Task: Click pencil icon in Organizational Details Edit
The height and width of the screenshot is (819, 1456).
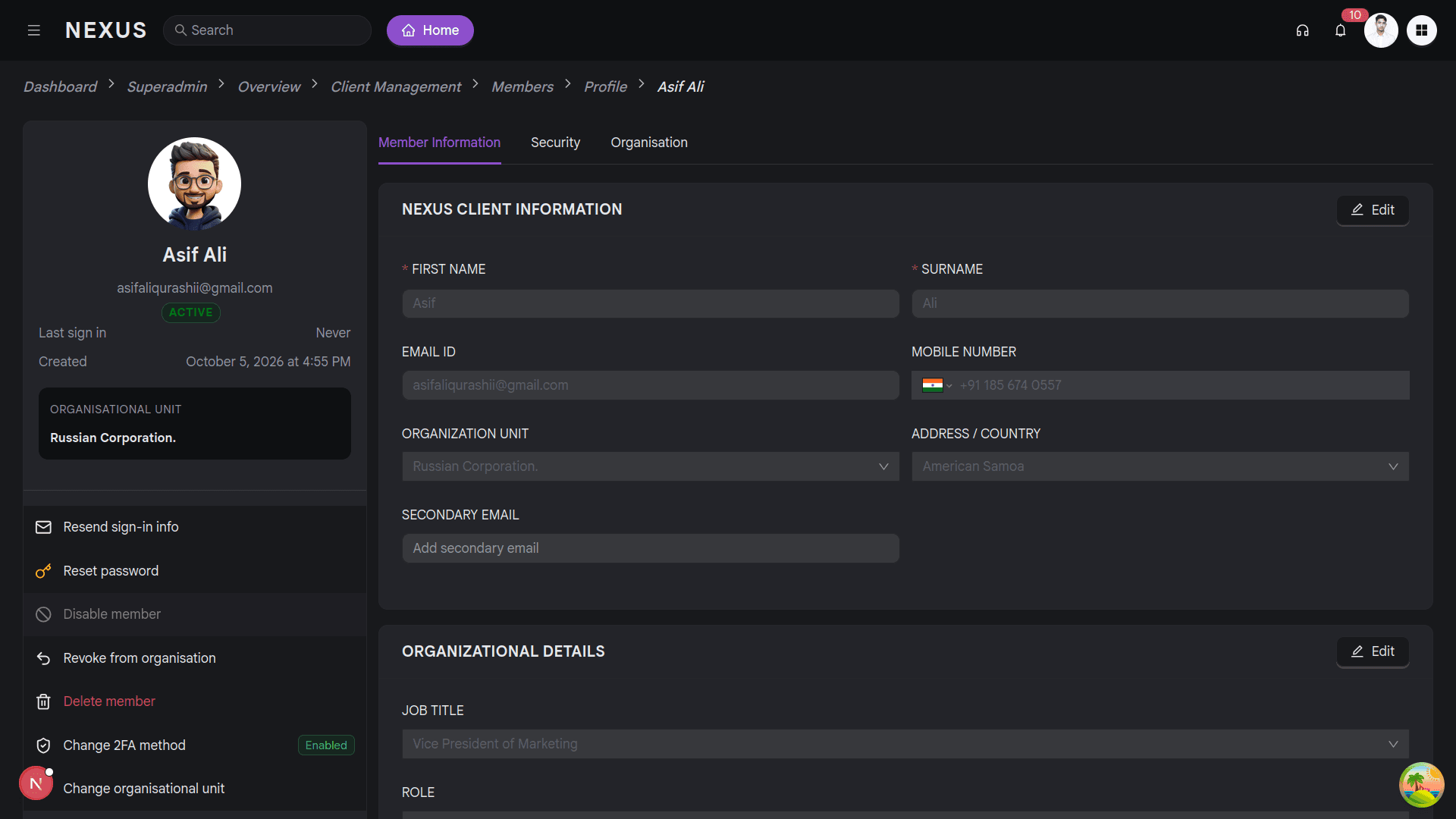Action: point(1357,651)
